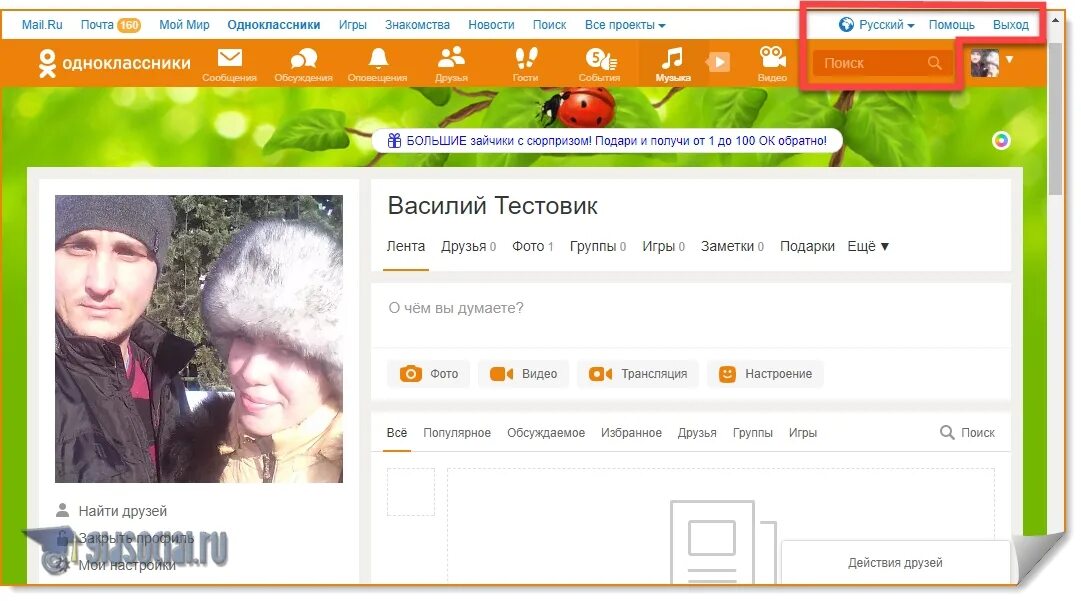Viewport: 1081px width, 601px height.
Task: Select the Популярное feed filter
Action: [x=456, y=432]
